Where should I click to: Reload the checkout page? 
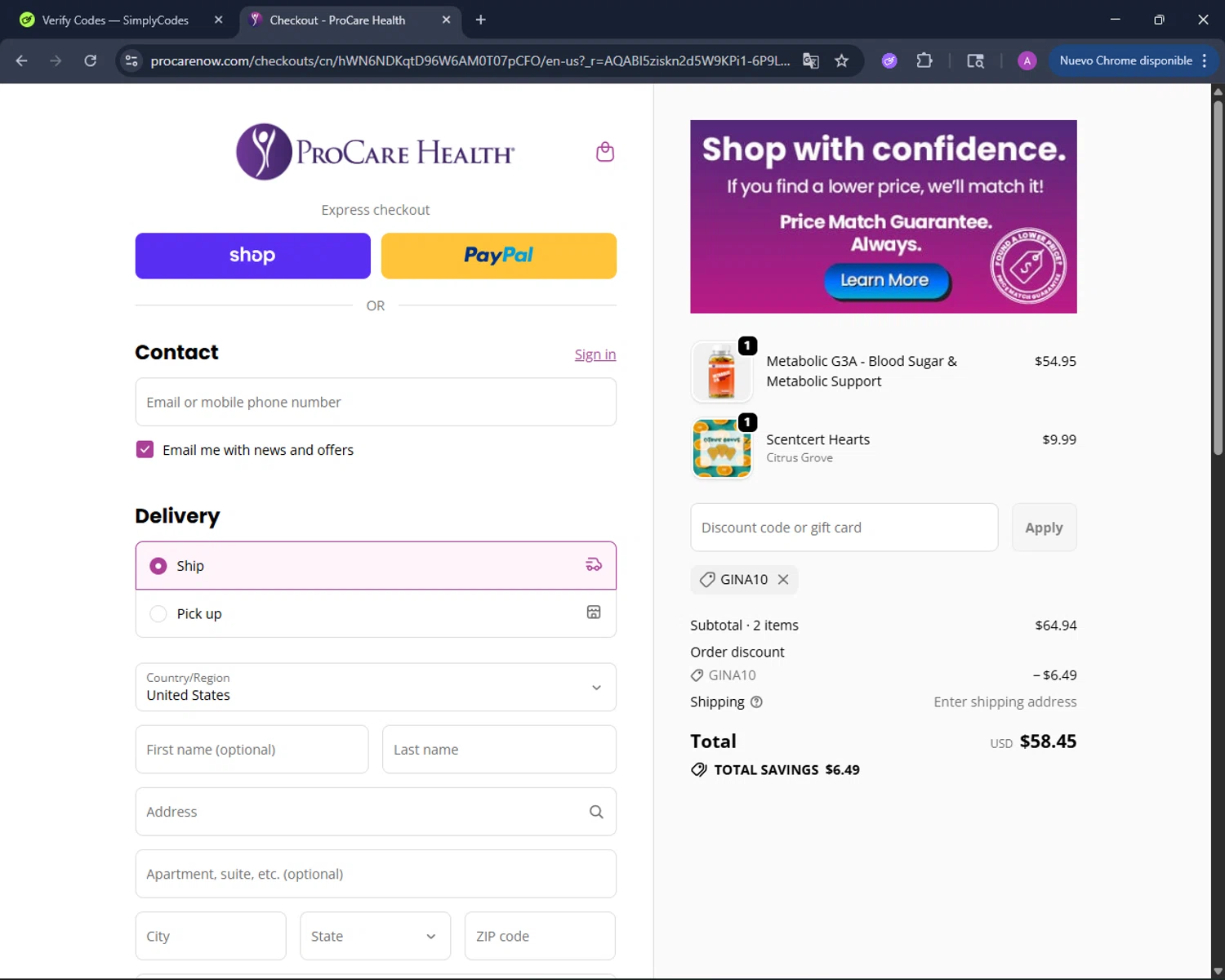point(91,60)
